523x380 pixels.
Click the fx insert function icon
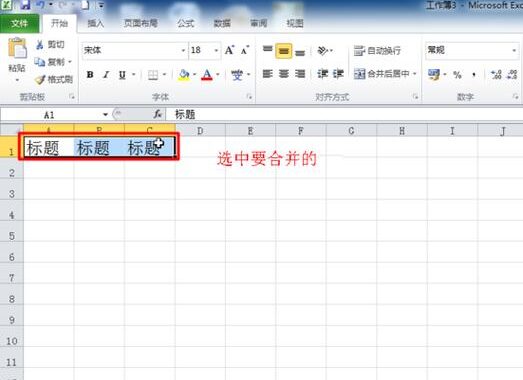(157, 115)
